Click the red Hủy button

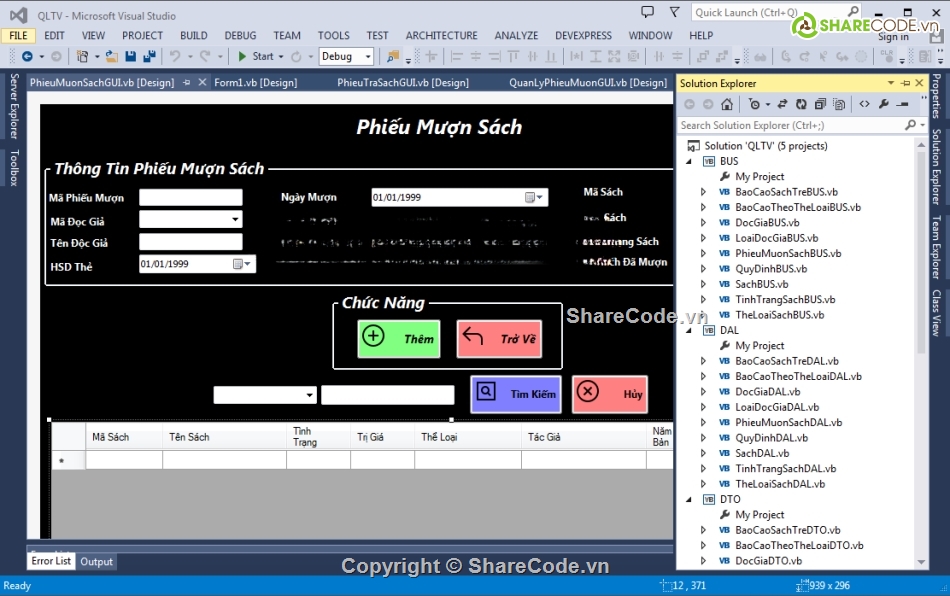(x=610, y=394)
